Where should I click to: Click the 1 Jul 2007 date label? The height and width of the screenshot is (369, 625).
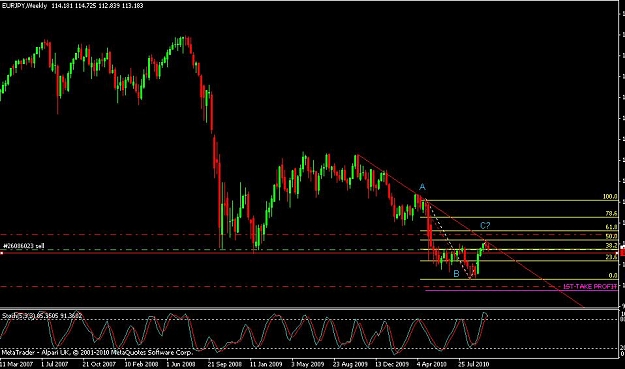(x=55, y=364)
